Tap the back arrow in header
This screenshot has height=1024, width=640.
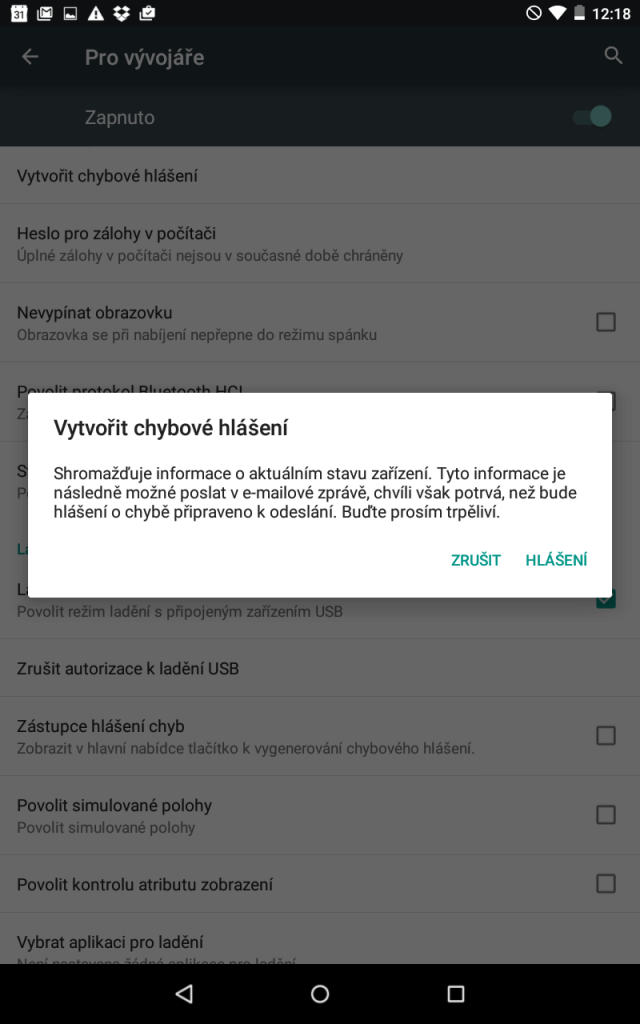pos(30,57)
